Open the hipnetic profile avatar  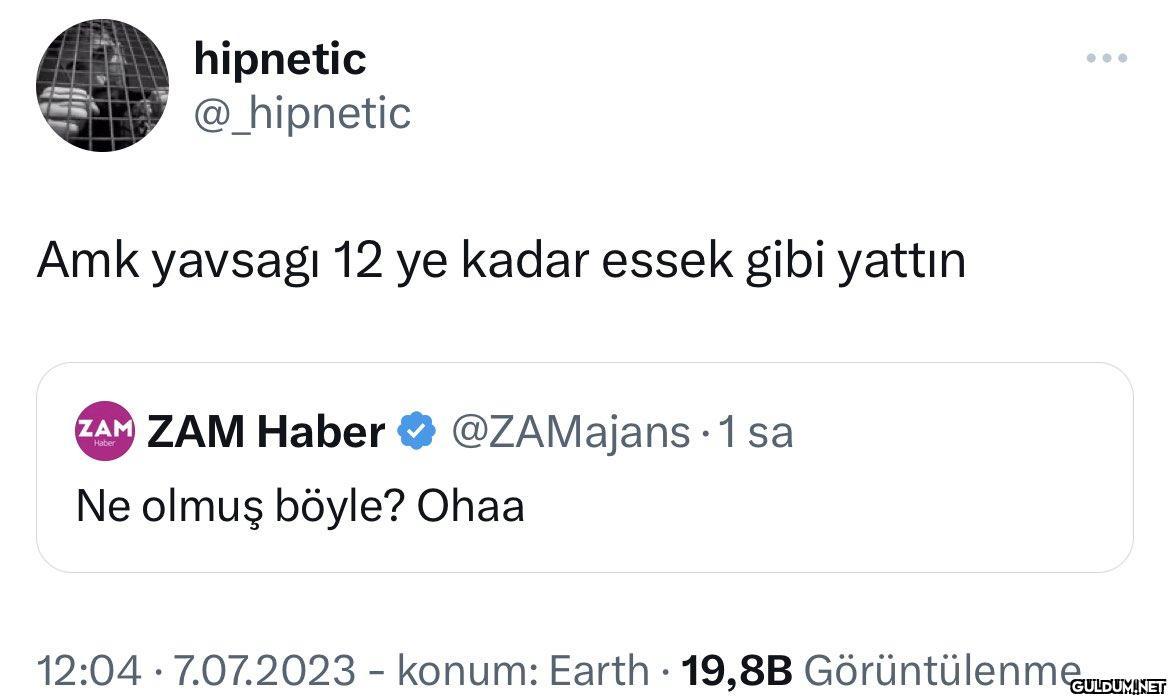coord(102,86)
